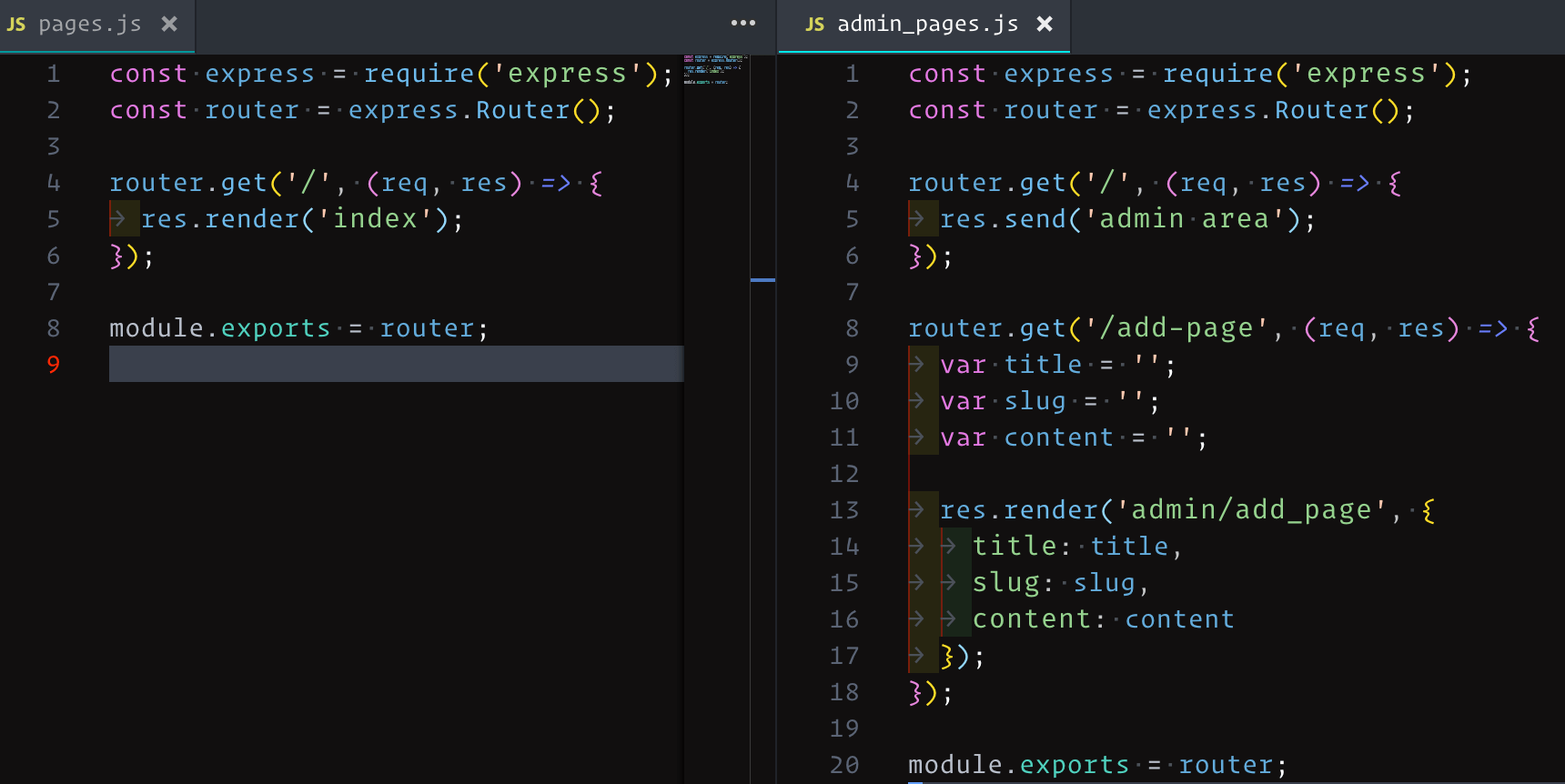Click "const express = require('express');" in admin_pages.js
This screenshot has height=784, width=1565.
[1190, 74]
